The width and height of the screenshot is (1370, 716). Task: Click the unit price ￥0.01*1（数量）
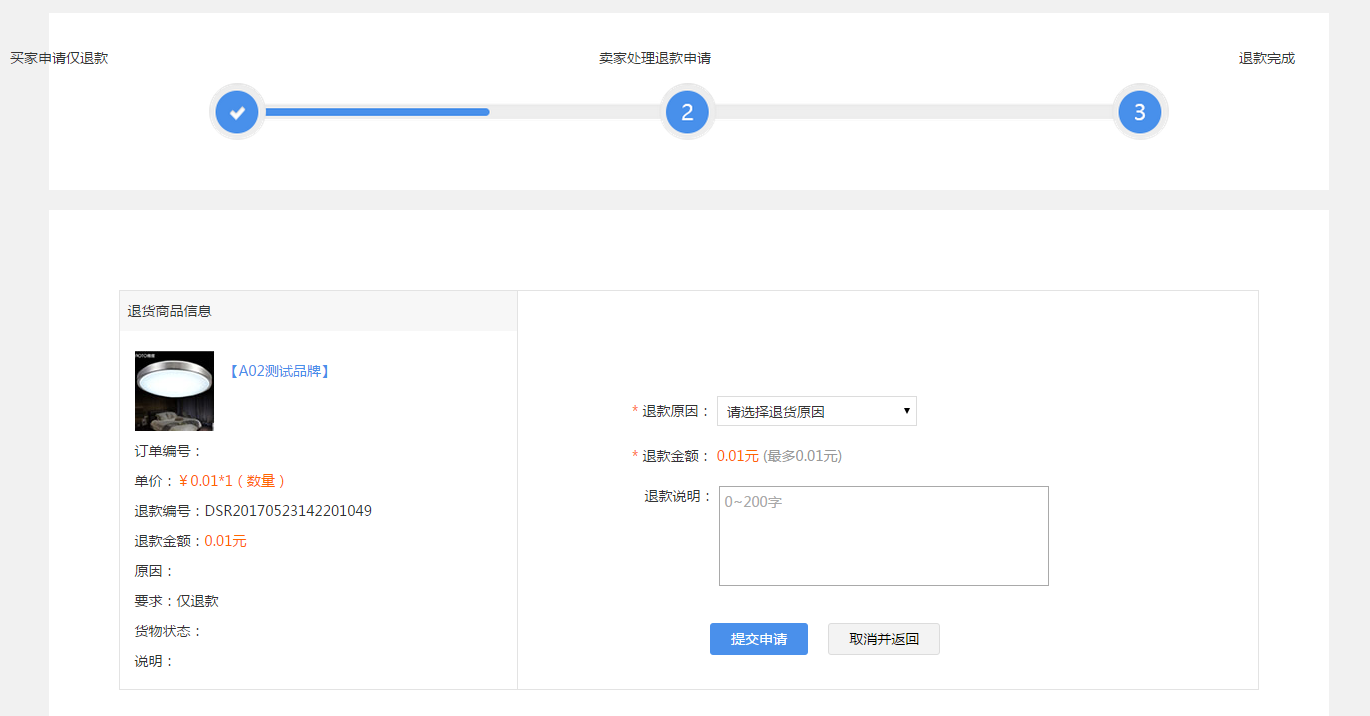point(233,481)
